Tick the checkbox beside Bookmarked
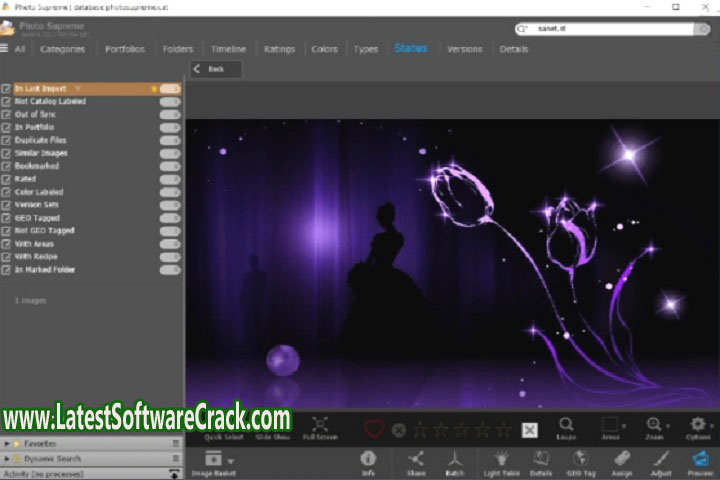The width and height of the screenshot is (720, 480). pos(6,166)
